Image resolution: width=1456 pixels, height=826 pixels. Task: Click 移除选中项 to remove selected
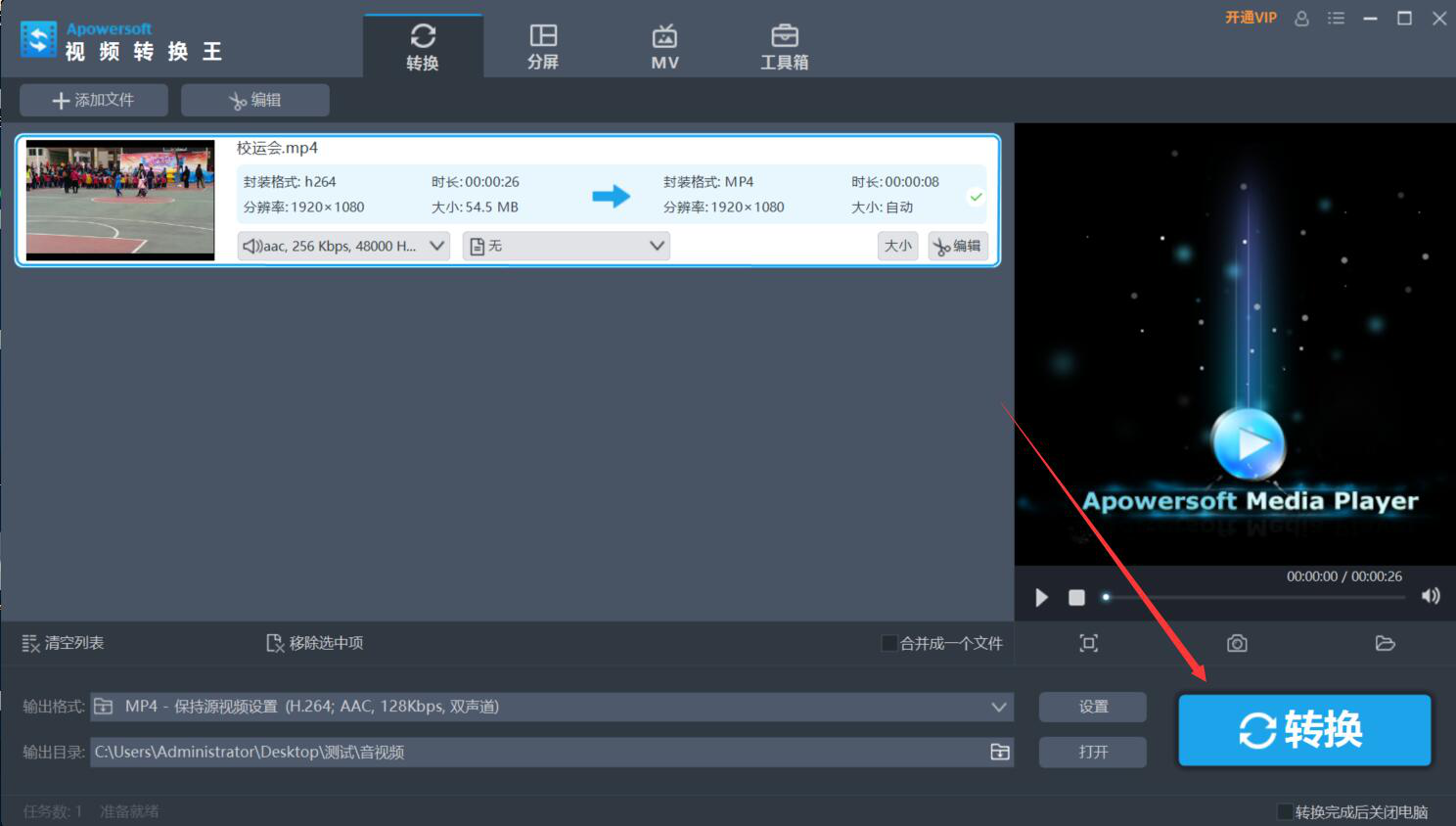(x=315, y=643)
